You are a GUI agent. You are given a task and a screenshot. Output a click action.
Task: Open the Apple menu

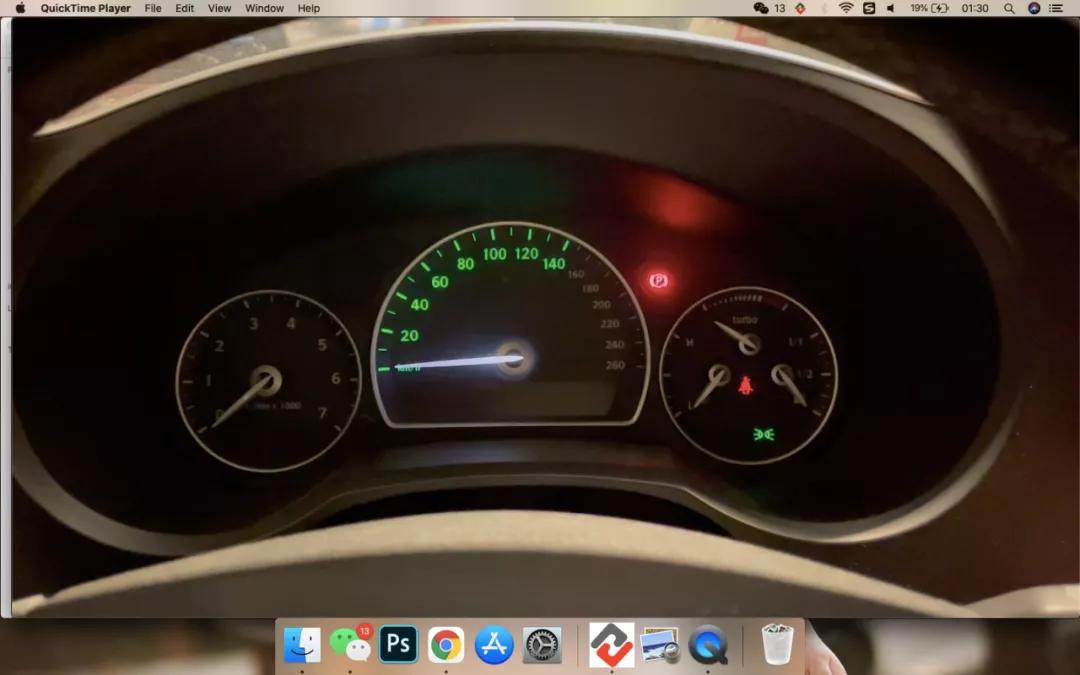point(20,8)
